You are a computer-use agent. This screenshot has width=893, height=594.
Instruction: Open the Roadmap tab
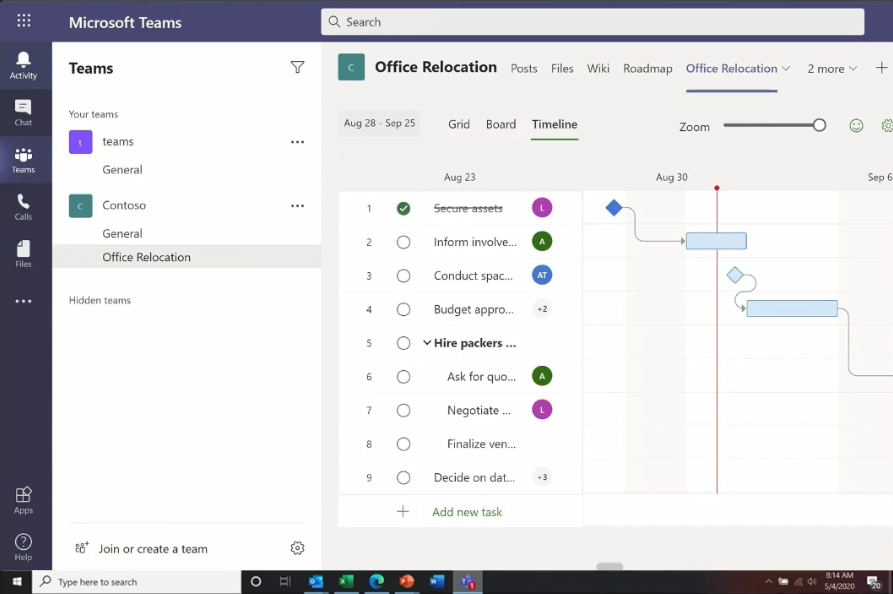click(648, 68)
